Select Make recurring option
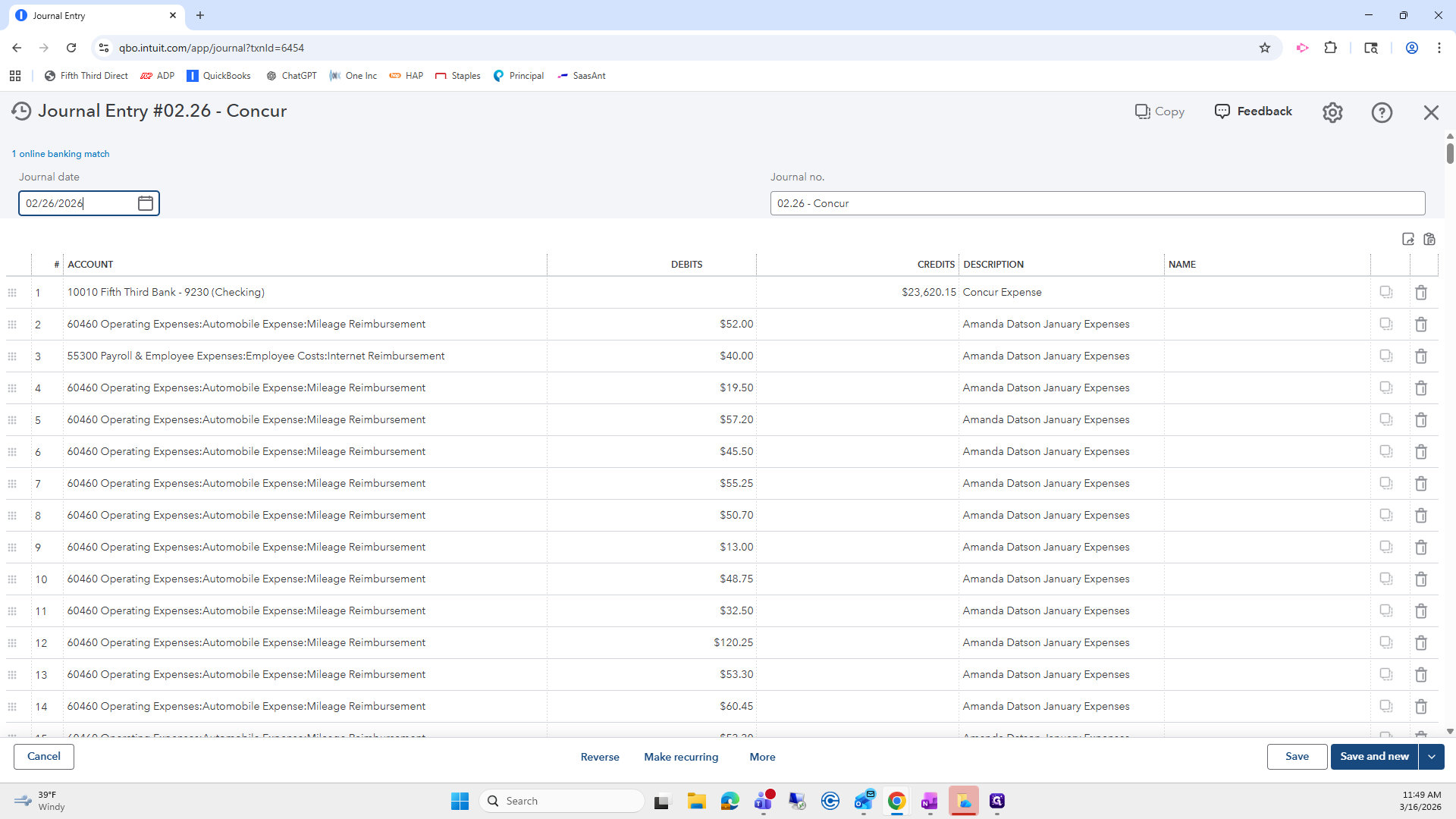Screen dimensions: 1456x819 click(x=681, y=757)
